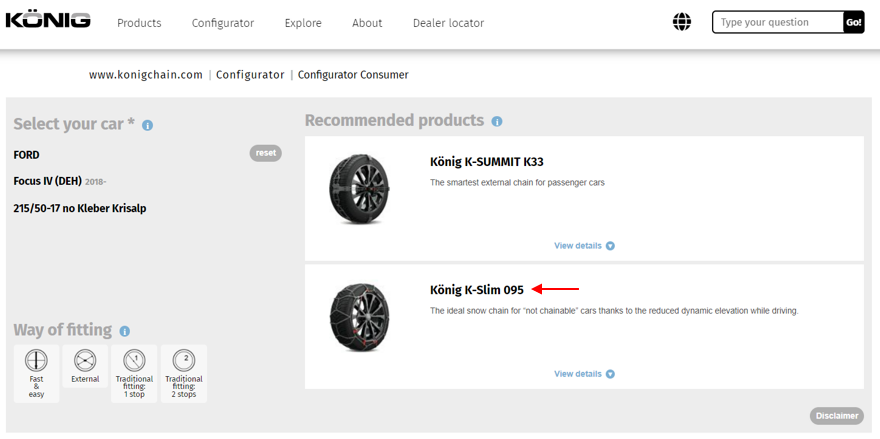Screen dimensions: 880x439
Task: Open the Products menu
Action: coord(139,23)
